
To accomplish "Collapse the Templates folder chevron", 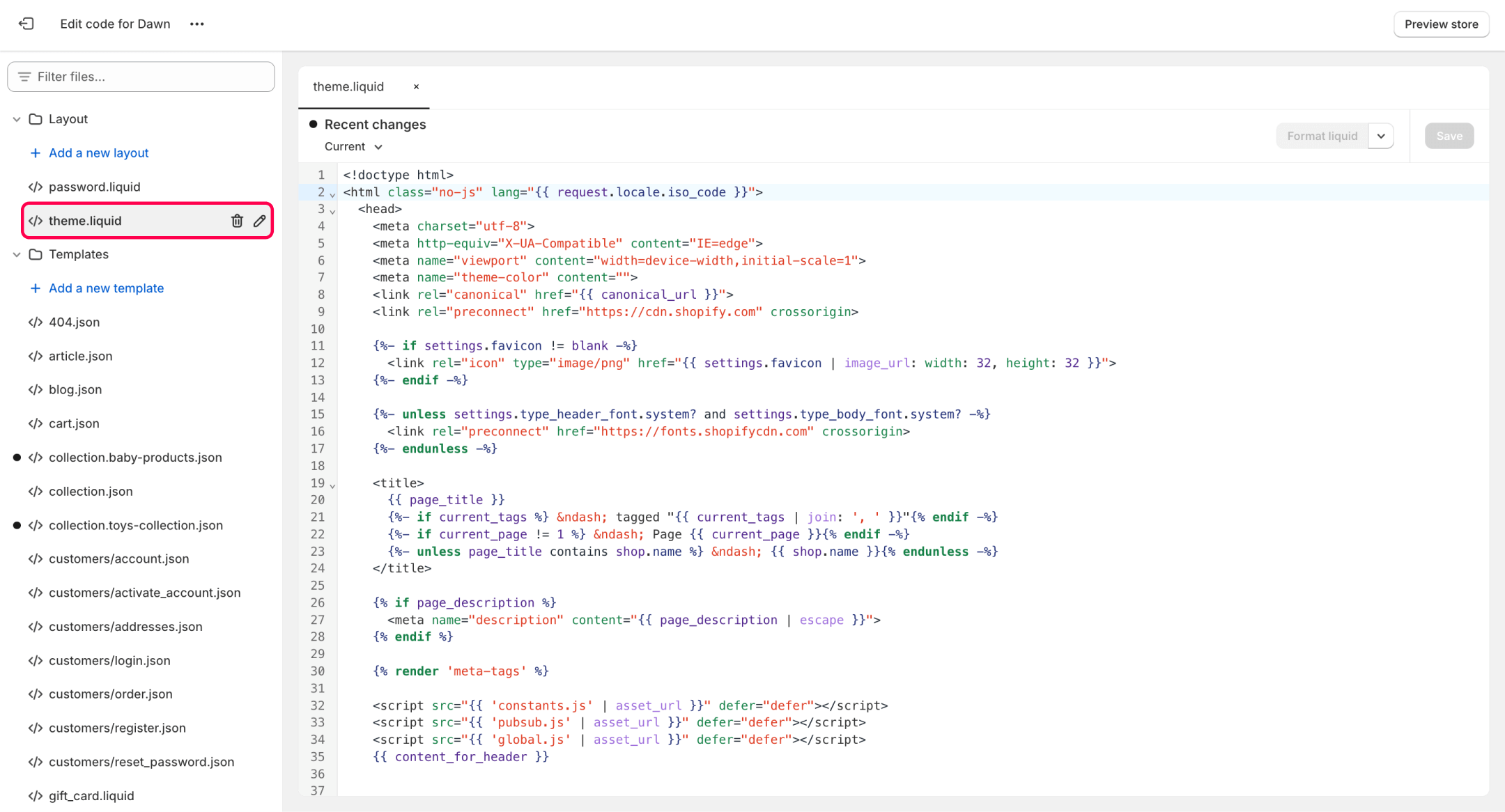I will 17,254.
